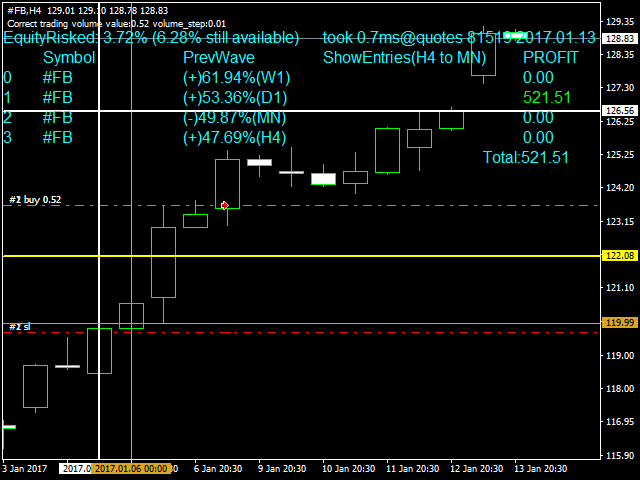Select the green 128.83 current price tag
The image size is (640, 480).
point(621,37)
